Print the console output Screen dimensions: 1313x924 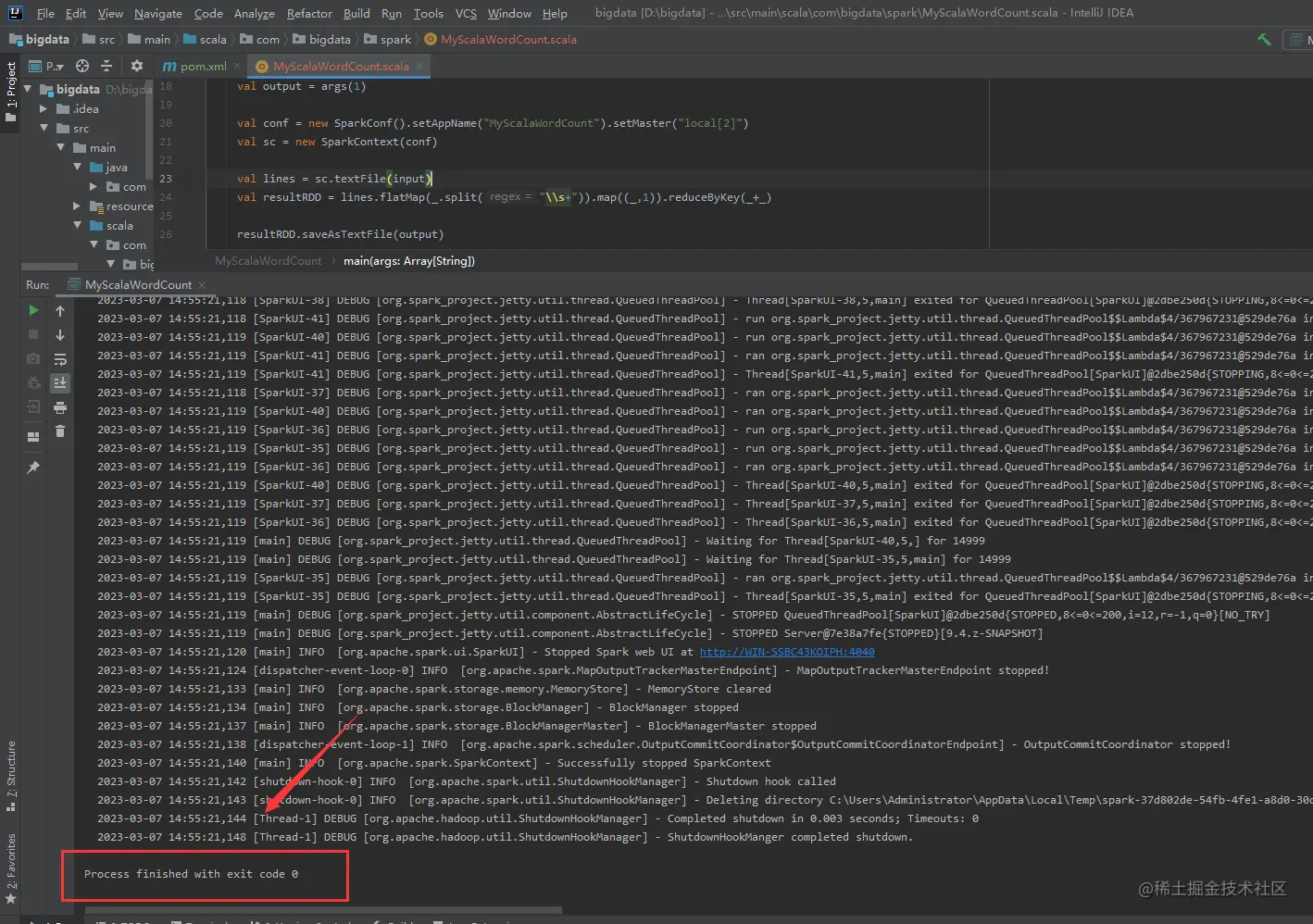pyautogui.click(x=60, y=407)
